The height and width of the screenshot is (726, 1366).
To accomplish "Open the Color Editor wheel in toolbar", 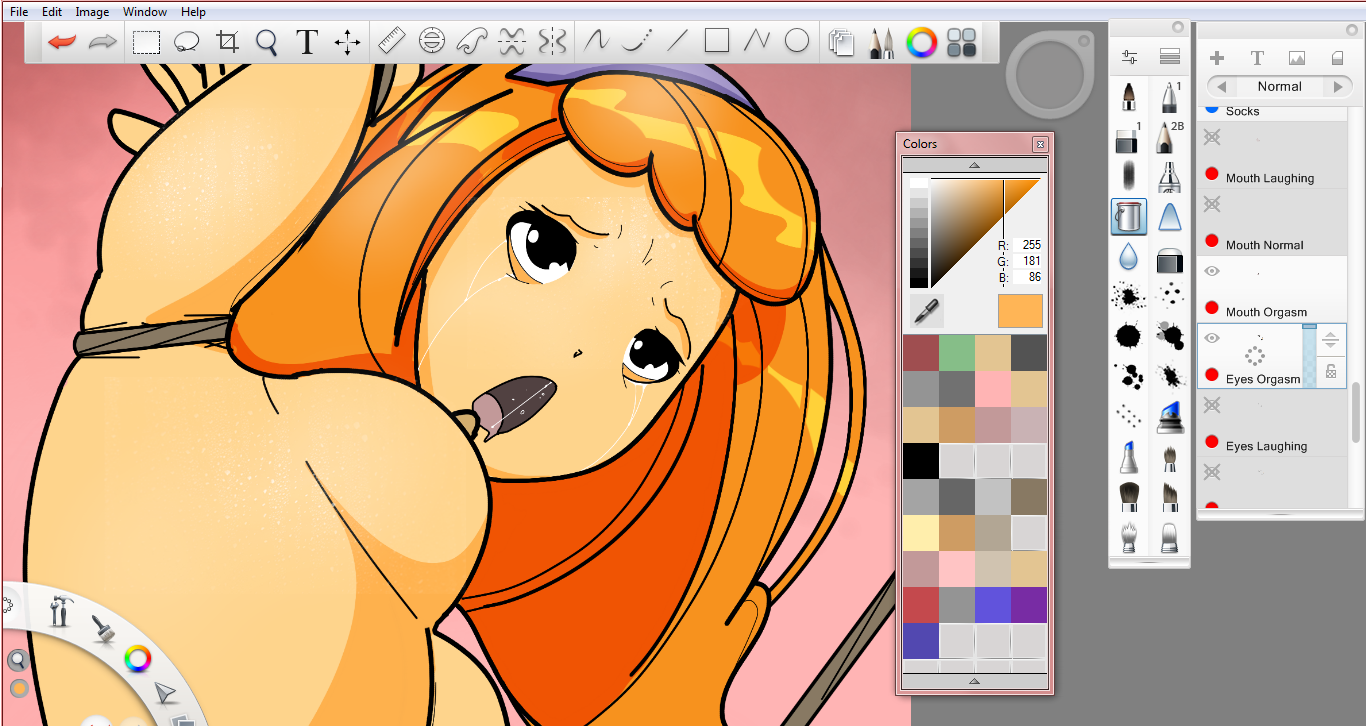I will click(x=921, y=42).
